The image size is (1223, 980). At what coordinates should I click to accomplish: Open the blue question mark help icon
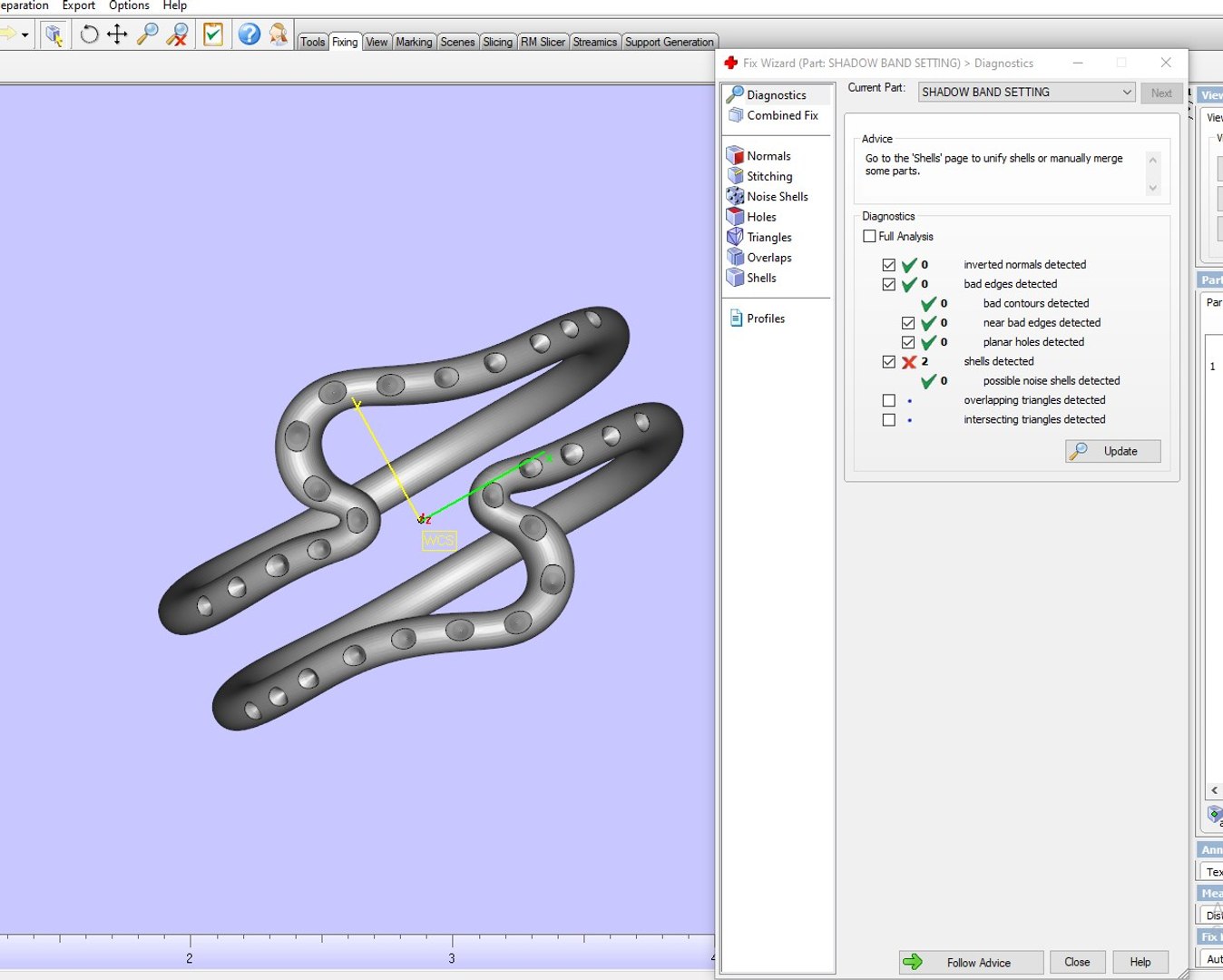249,35
